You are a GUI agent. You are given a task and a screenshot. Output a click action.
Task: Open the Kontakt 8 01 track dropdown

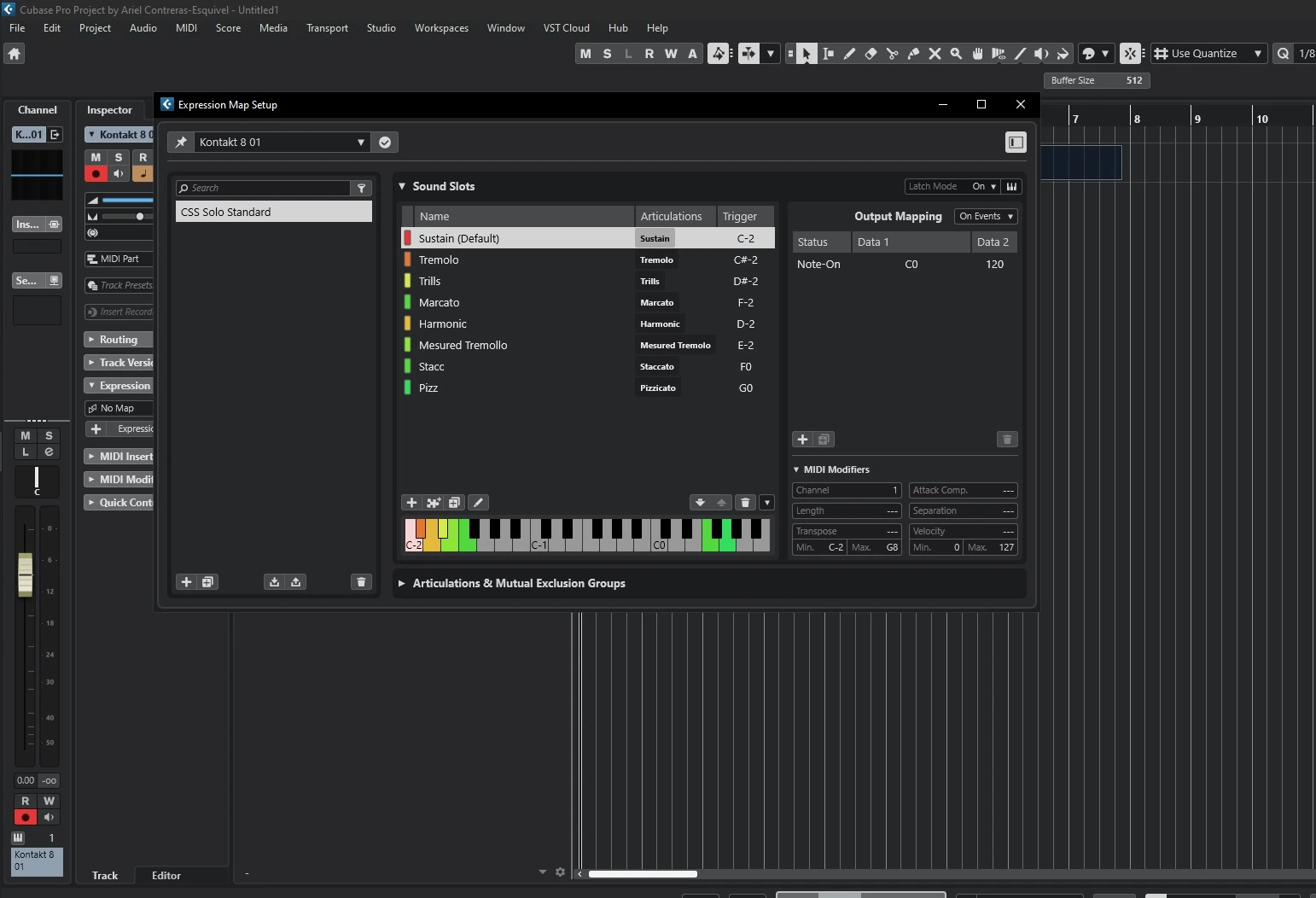point(360,143)
